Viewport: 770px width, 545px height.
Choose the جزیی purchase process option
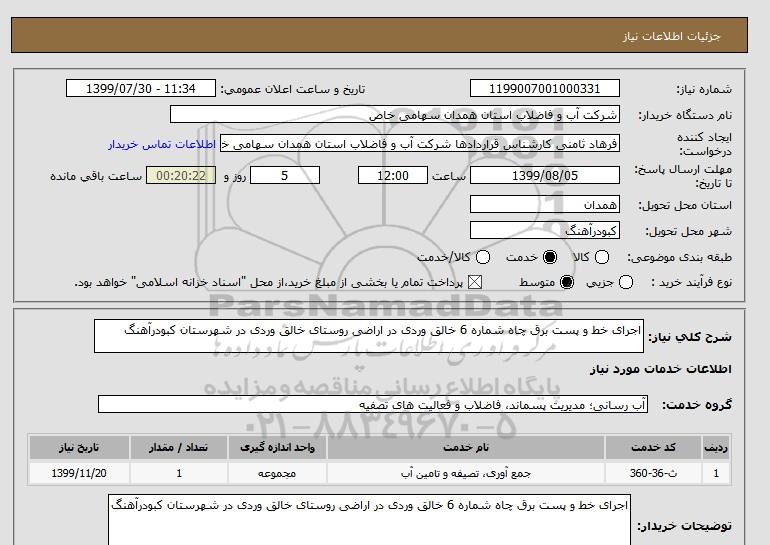coord(626,282)
